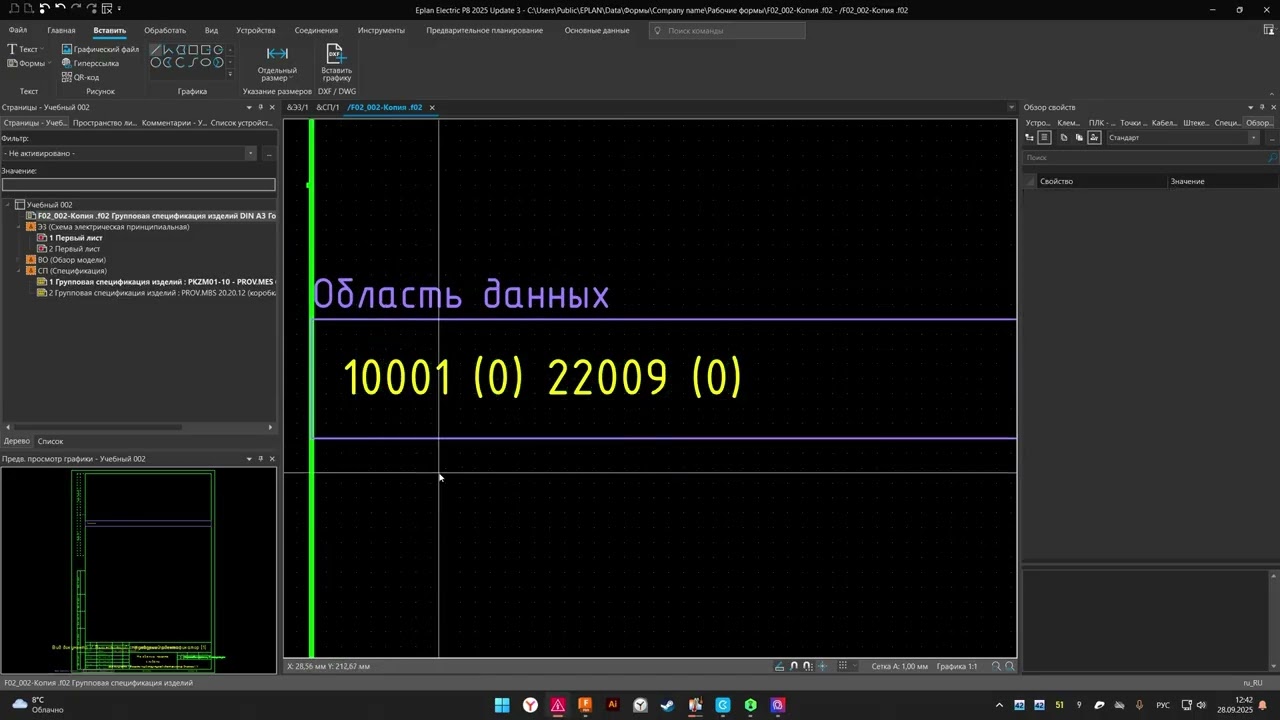The image size is (1280, 720).
Task: Click the copy icon in Обзор свойств toolbar
Action: pos(1064,138)
